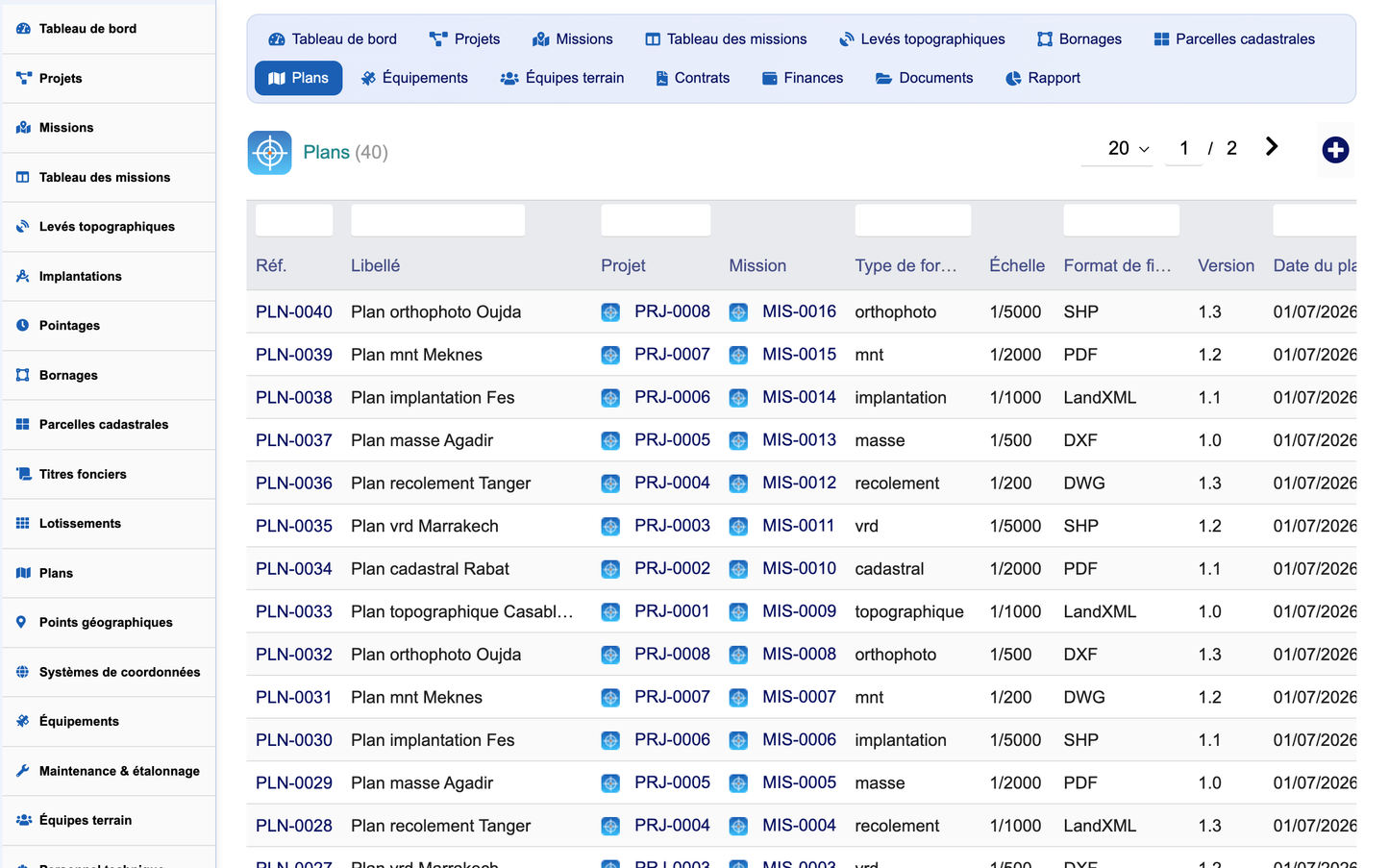The height and width of the screenshot is (868, 1389).
Task: Open the Documents top tab
Action: 925,78
